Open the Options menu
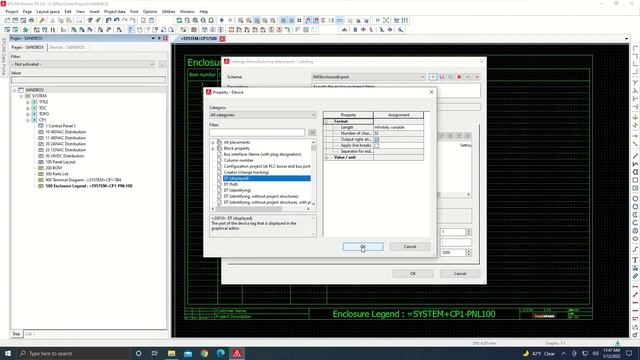The image size is (640, 360). coord(150,11)
